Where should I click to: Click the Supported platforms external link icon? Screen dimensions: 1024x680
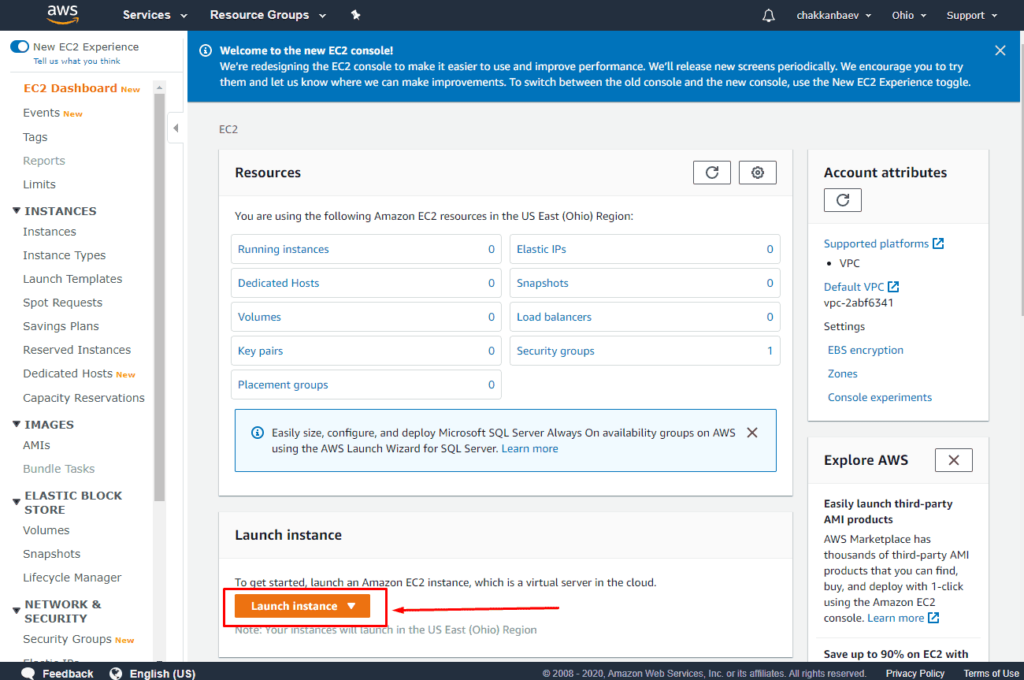(x=938, y=244)
